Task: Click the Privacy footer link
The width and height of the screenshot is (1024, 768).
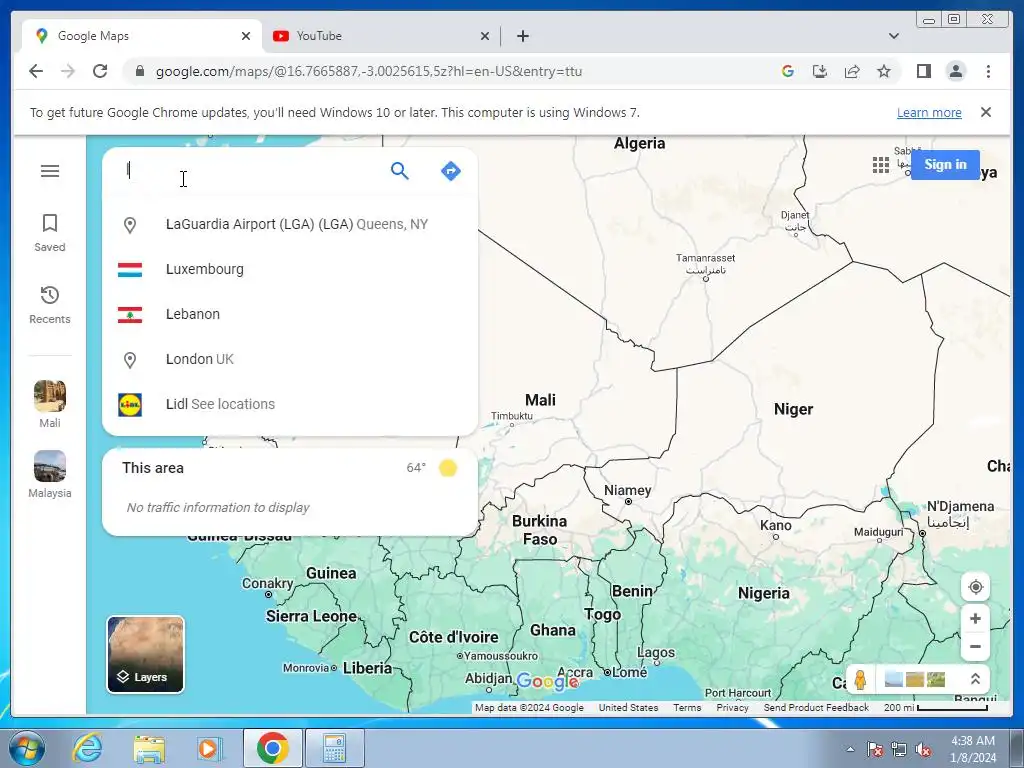Action: tap(732, 707)
